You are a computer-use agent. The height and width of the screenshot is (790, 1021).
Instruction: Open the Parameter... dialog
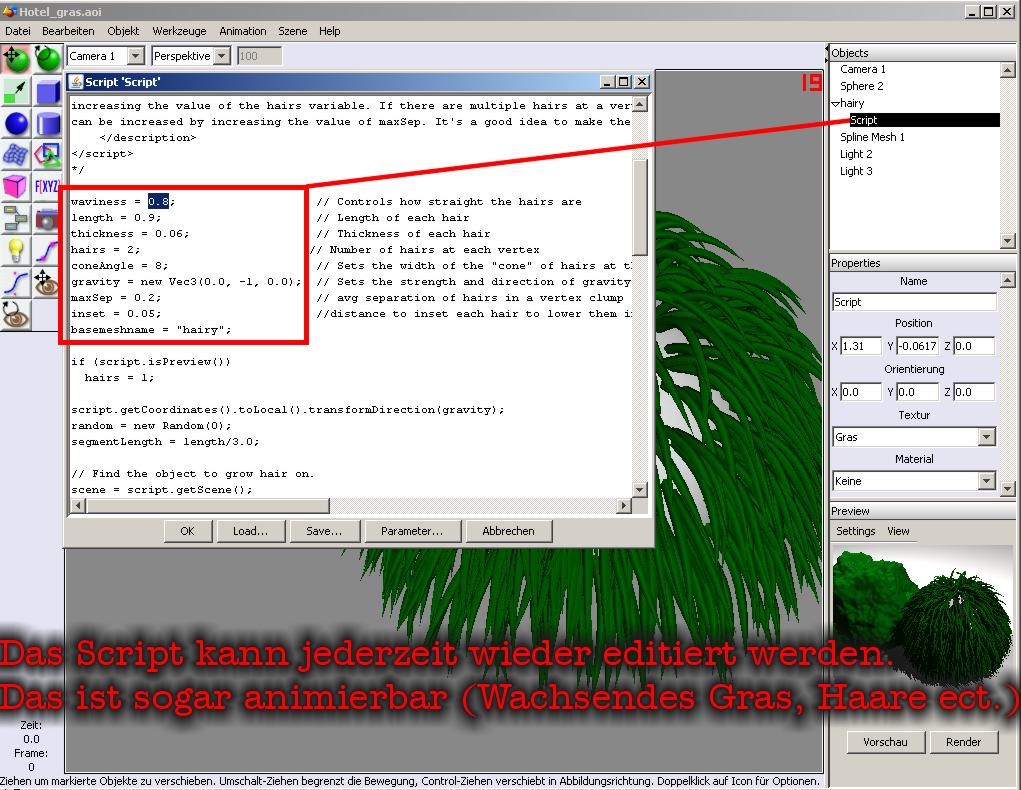pyautogui.click(x=412, y=531)
